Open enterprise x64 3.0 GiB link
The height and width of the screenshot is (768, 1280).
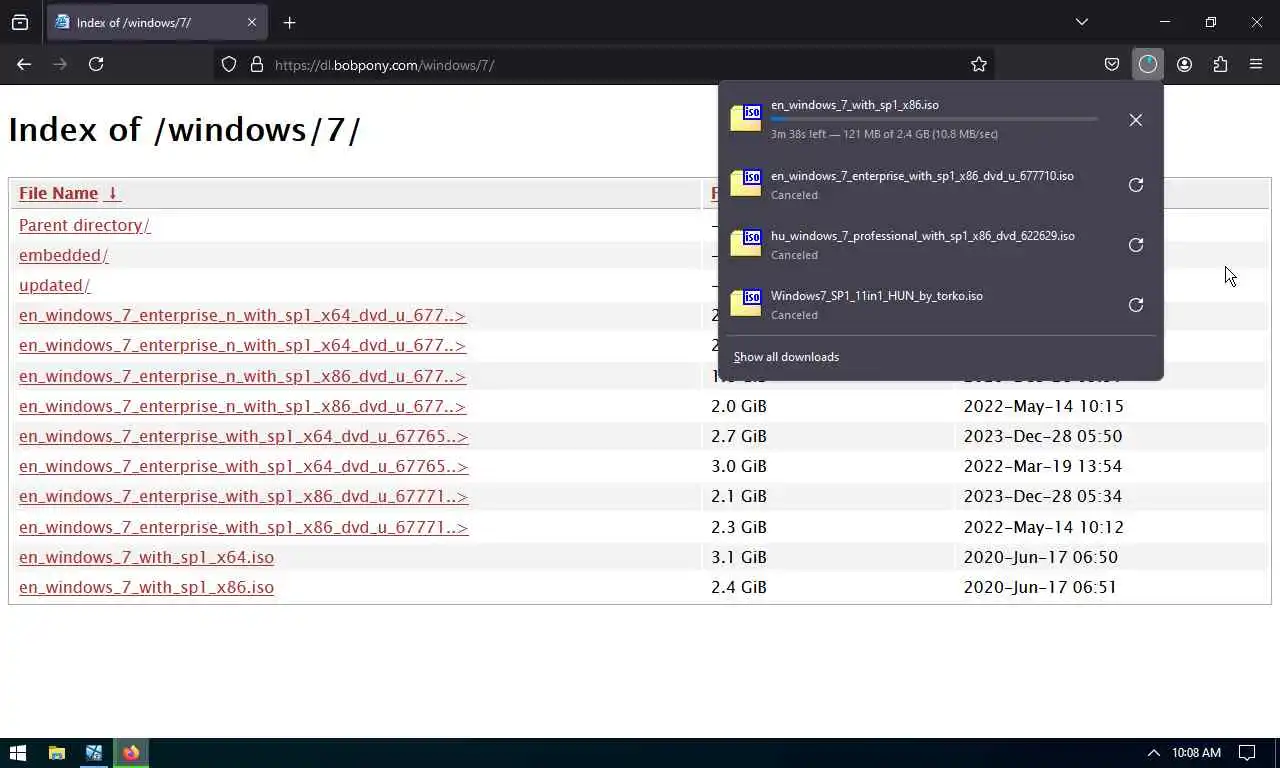(243, 466)
